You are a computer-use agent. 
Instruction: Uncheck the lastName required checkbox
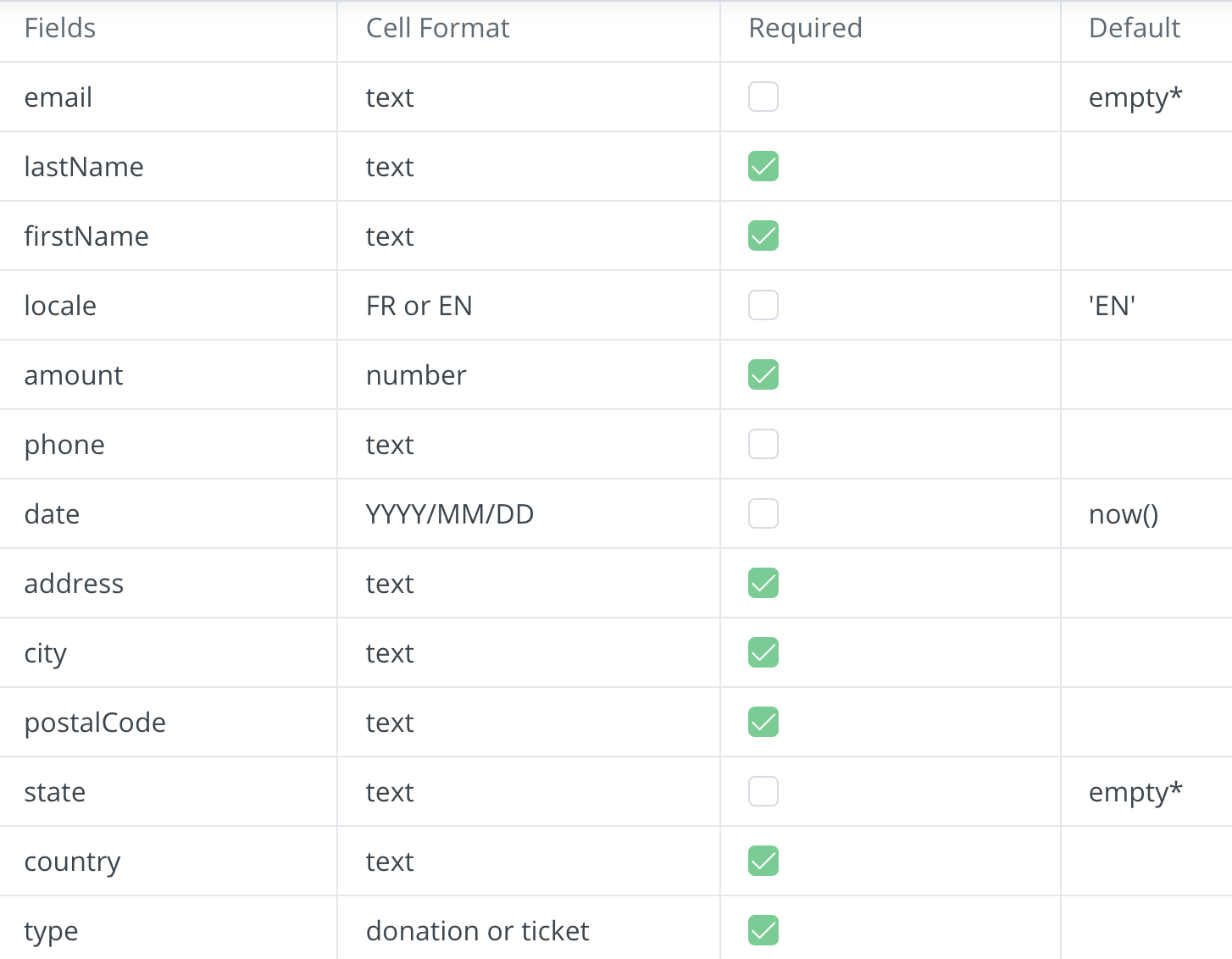pos(763,167)
